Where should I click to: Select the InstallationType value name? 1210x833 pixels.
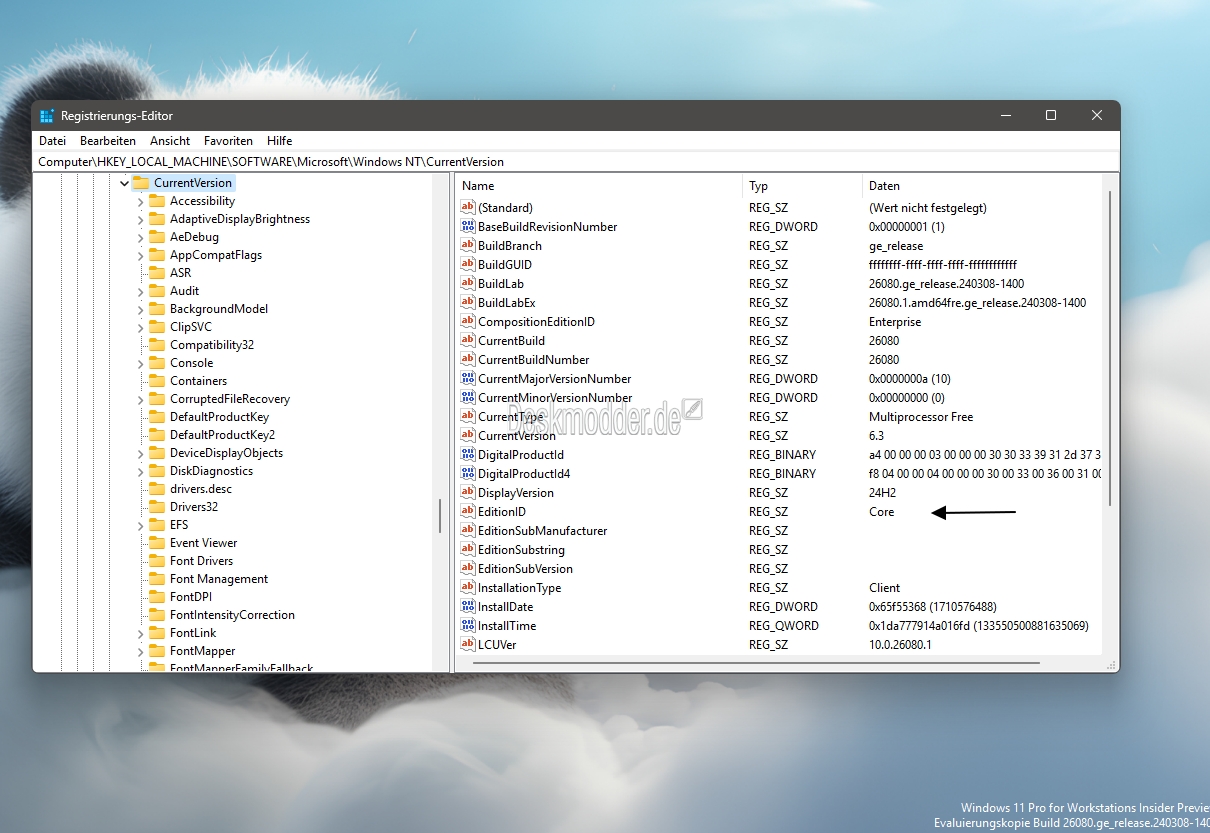pos(520,587)
